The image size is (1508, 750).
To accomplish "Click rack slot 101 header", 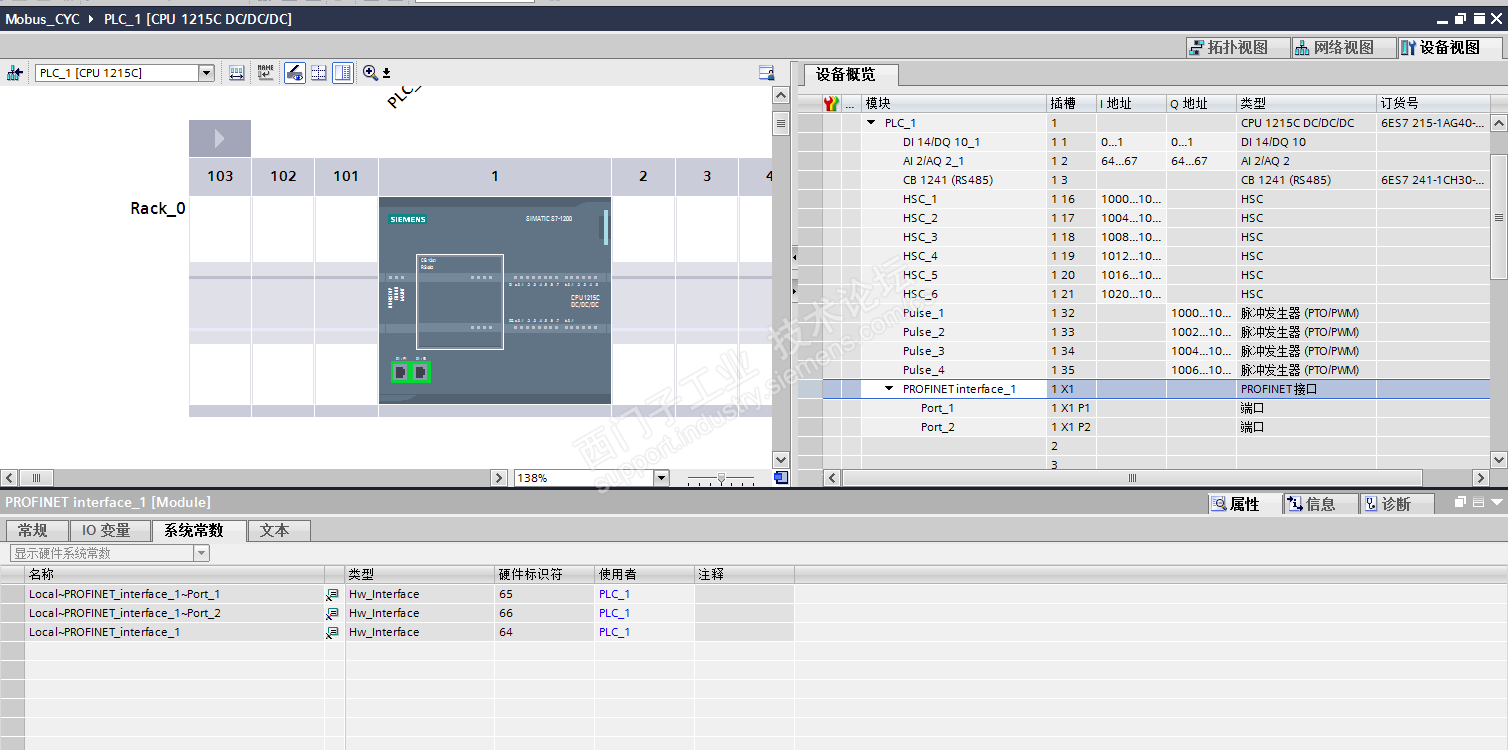I will click(x=346, y=176).
